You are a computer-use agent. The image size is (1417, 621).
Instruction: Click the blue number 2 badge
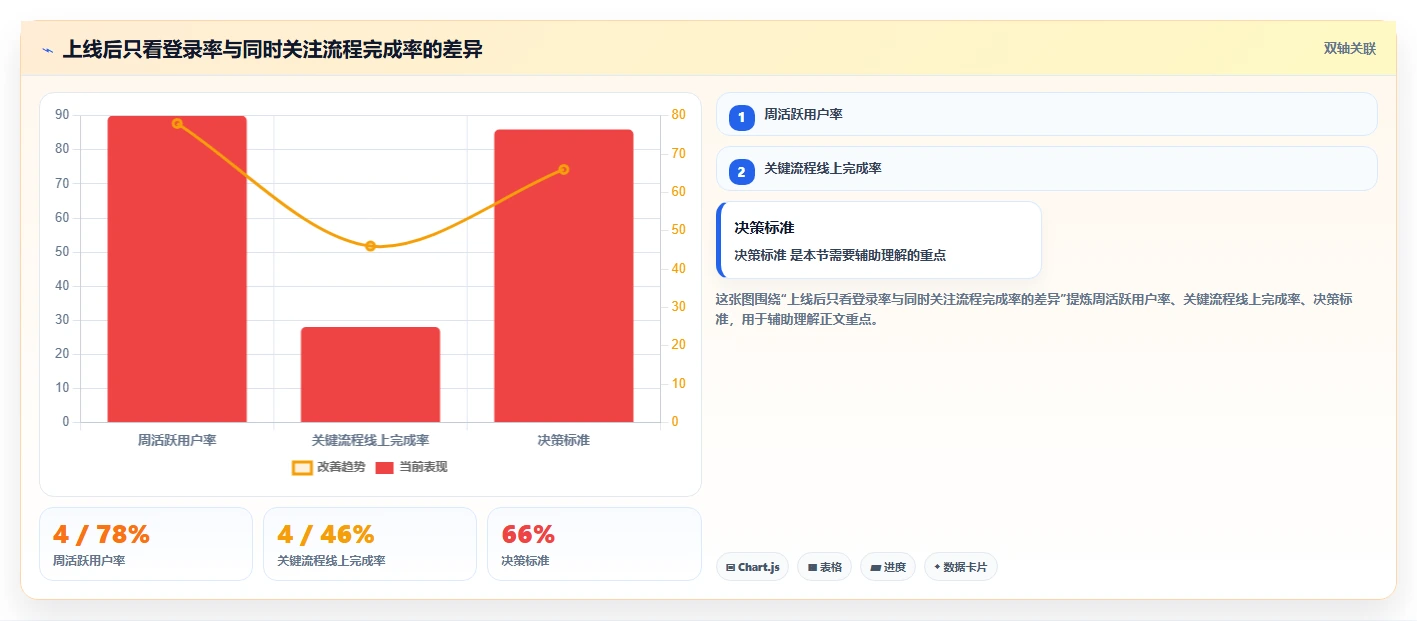pos(741,172)
